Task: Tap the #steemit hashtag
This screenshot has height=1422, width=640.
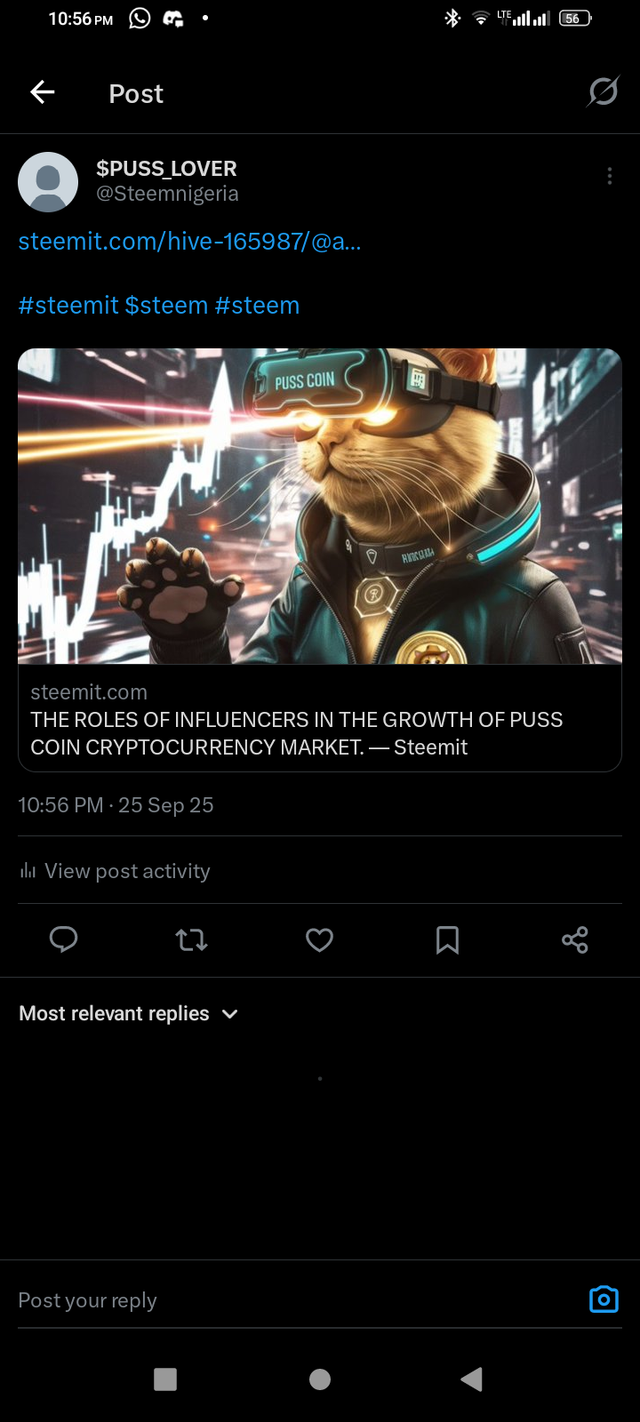Action: [x=68, y=305]
